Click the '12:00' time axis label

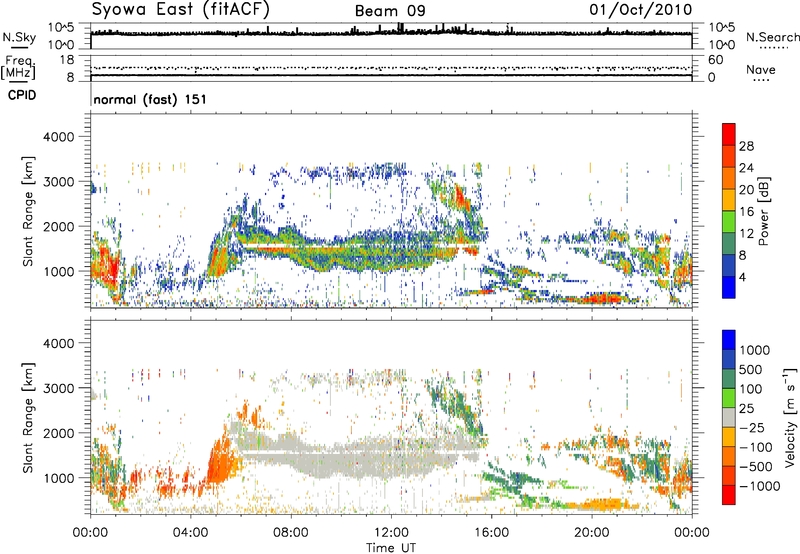391,533
